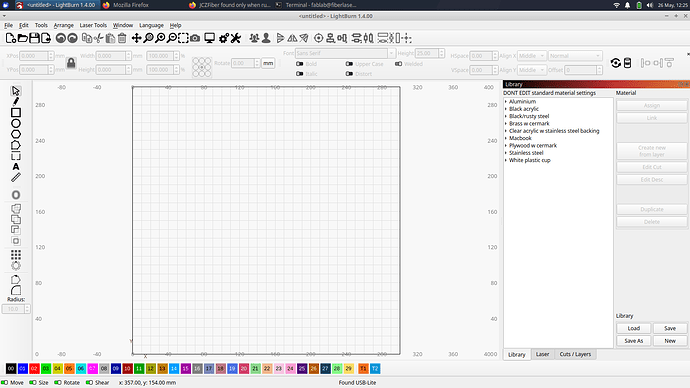The height and width of the screenshot is (388, 690).
Task: Choose the Measure ruler tool
Action: [x=16, y=177]
